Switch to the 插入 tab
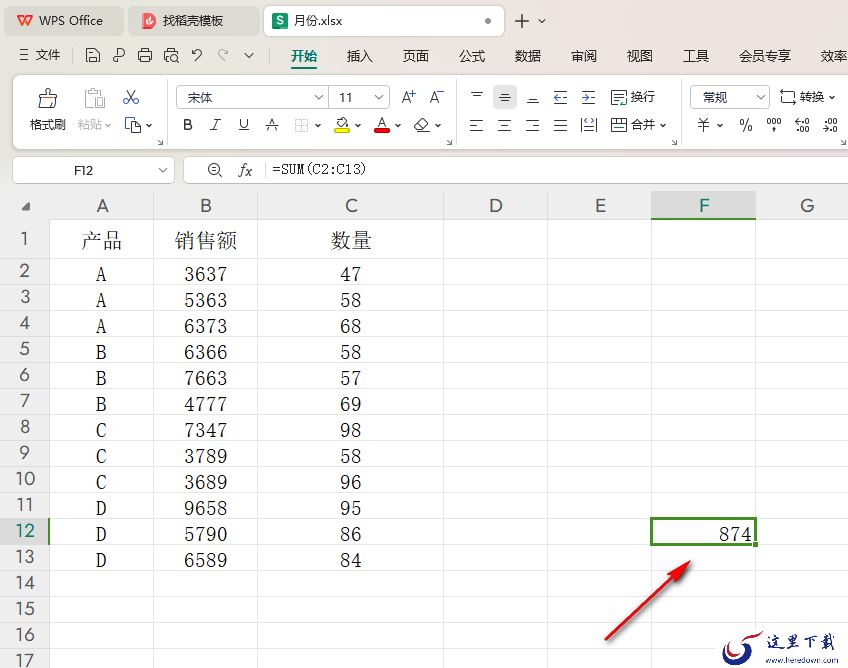Screen dimensions: 848x668 point(360,56)
